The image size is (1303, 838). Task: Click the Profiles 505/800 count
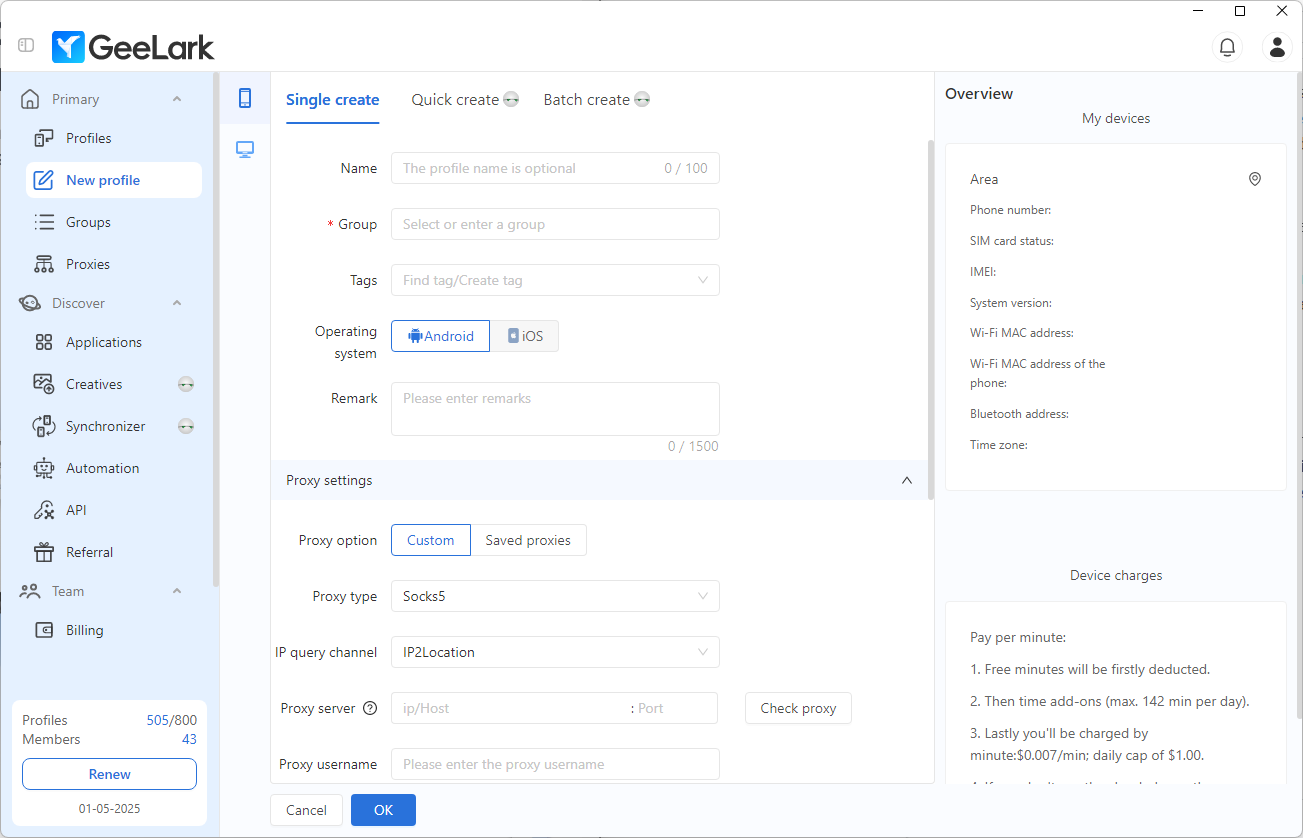tap(172, 720)
